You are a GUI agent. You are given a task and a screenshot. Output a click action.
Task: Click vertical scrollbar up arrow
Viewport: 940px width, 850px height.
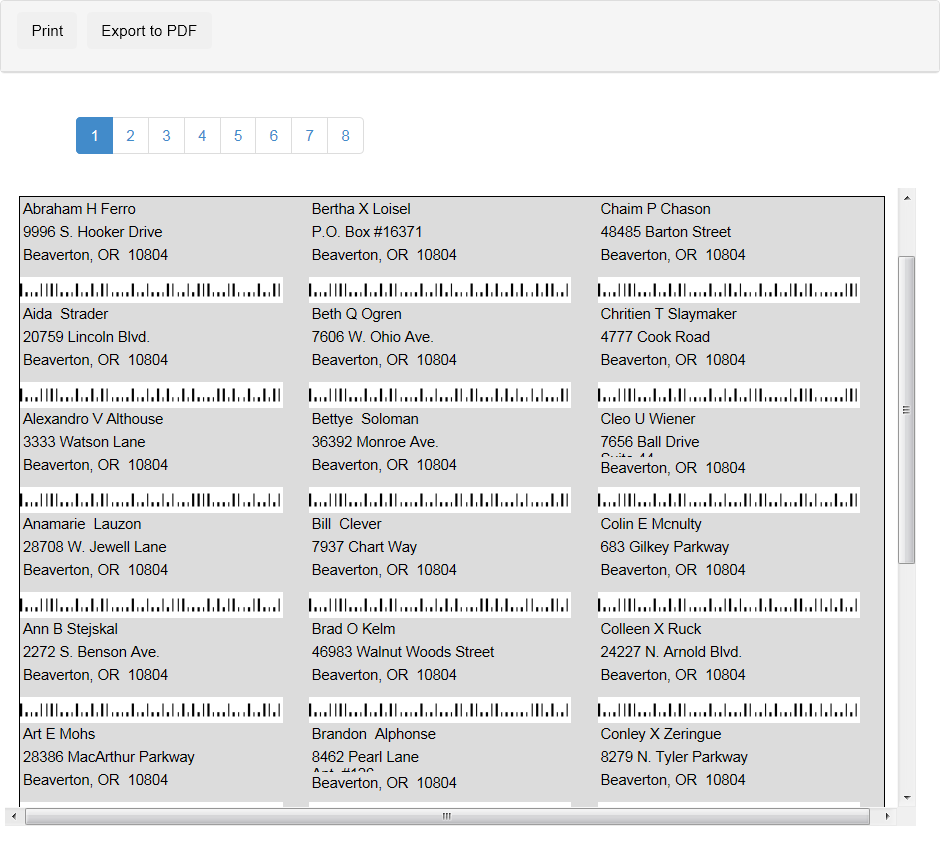[x=907, y=197]
